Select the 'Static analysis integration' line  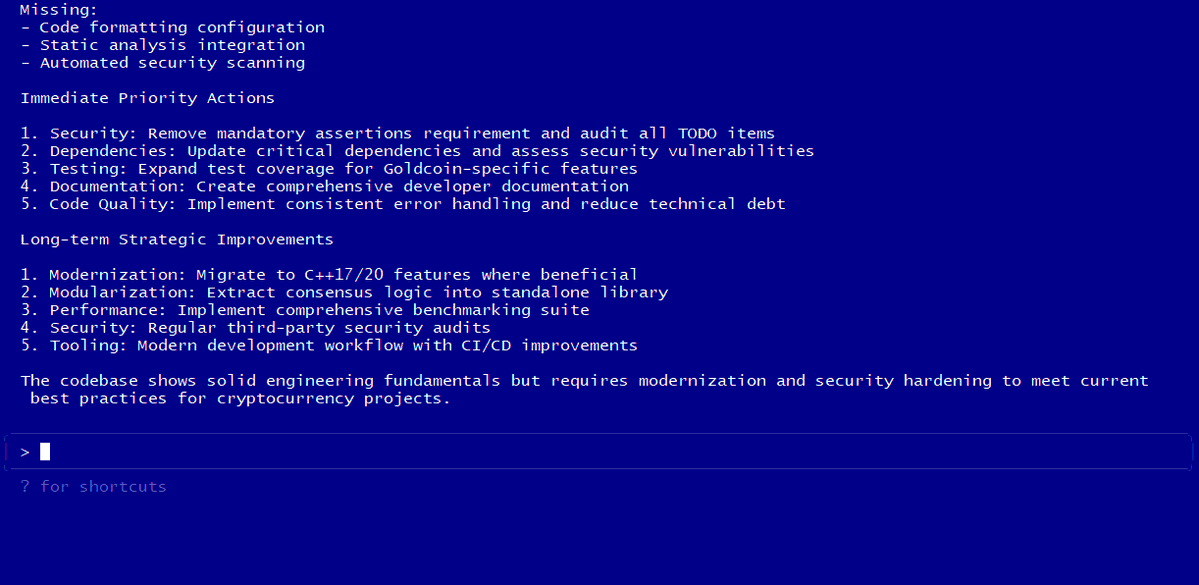163,45
